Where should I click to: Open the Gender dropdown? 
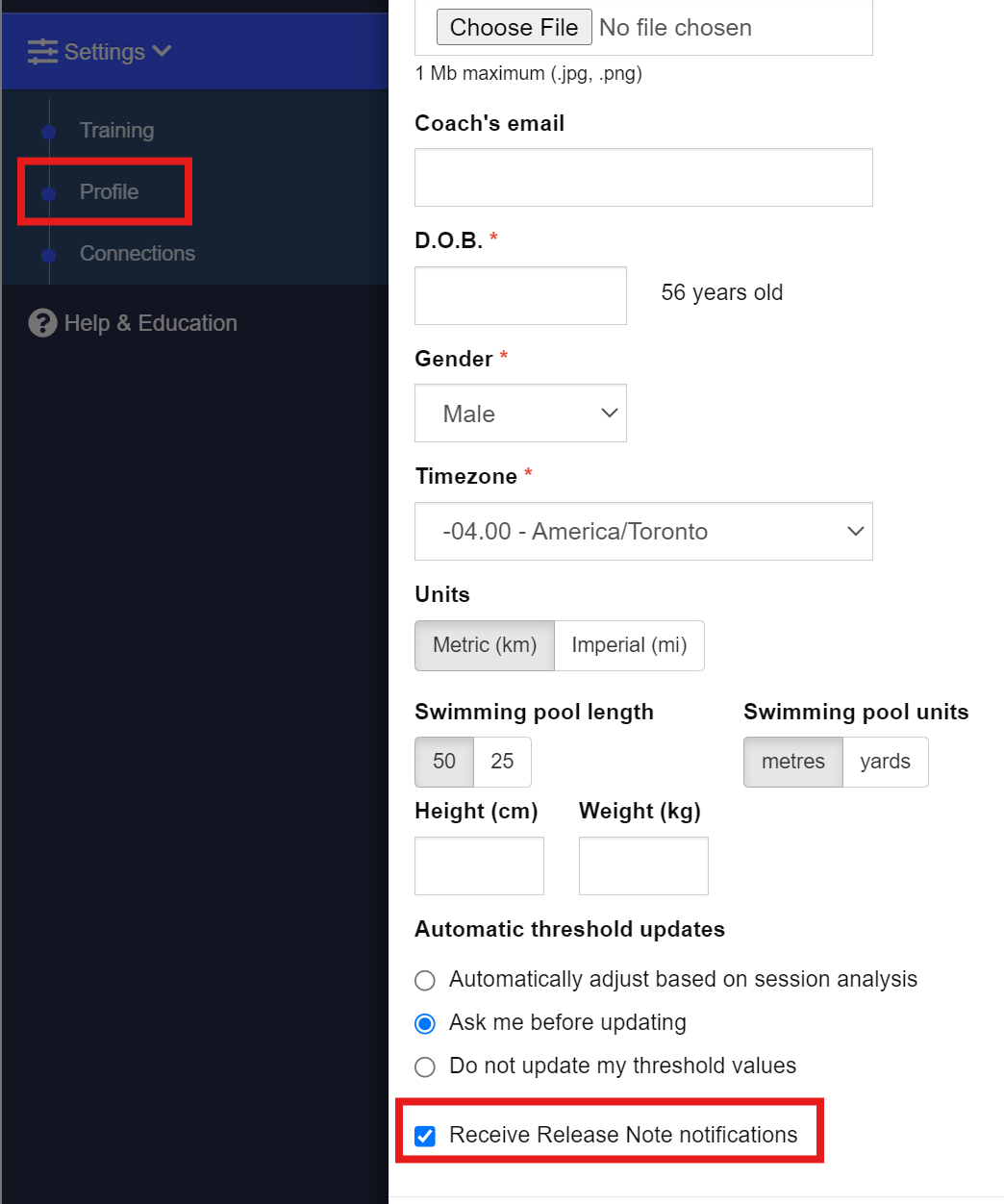tap(520, 414)
